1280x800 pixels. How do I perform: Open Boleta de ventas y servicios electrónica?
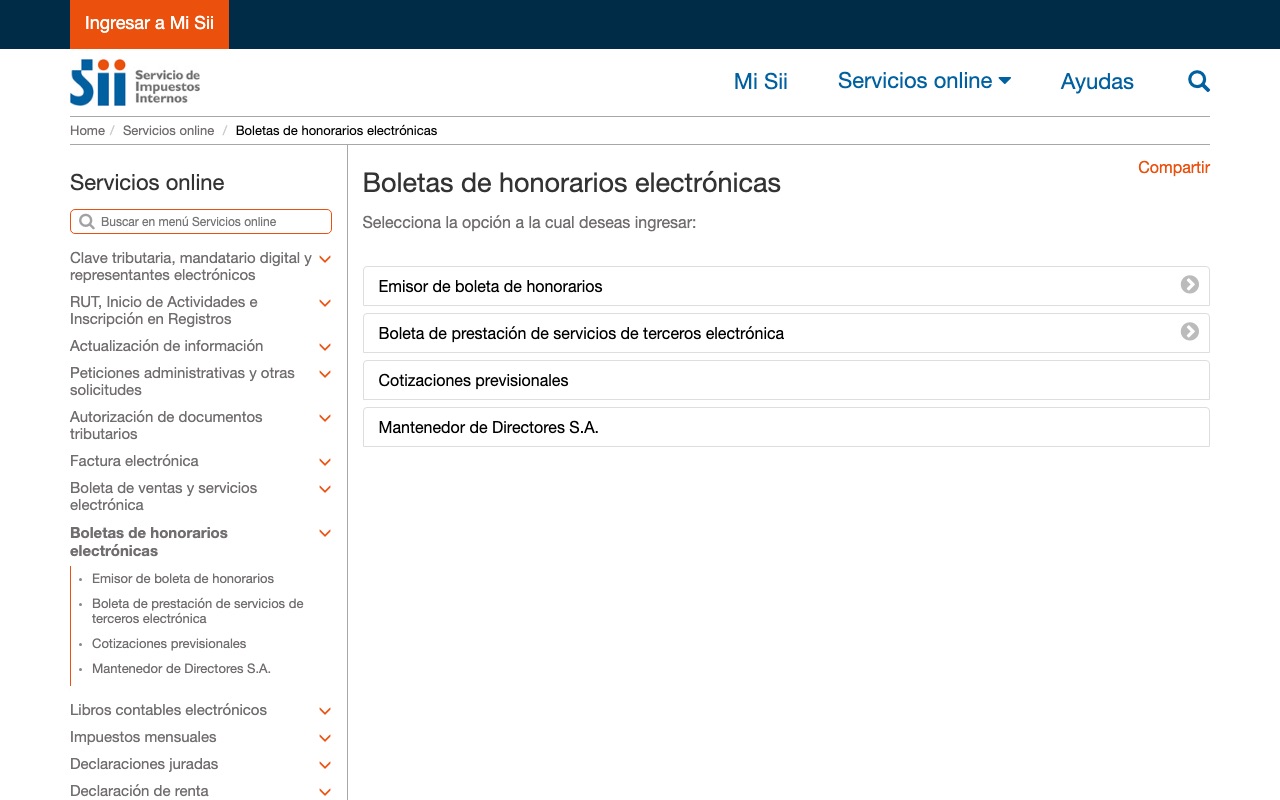pyautogui.click(x=163, y=496)
